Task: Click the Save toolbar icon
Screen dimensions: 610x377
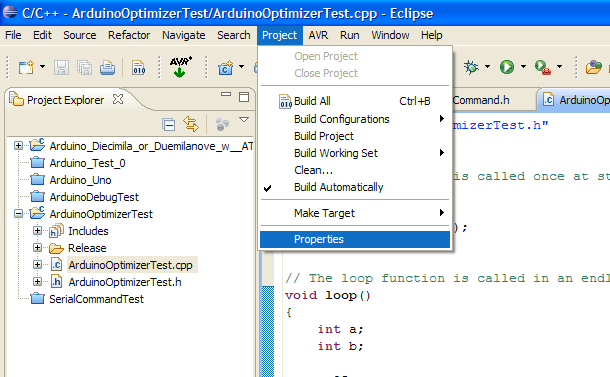Action: tap(61, 67)
